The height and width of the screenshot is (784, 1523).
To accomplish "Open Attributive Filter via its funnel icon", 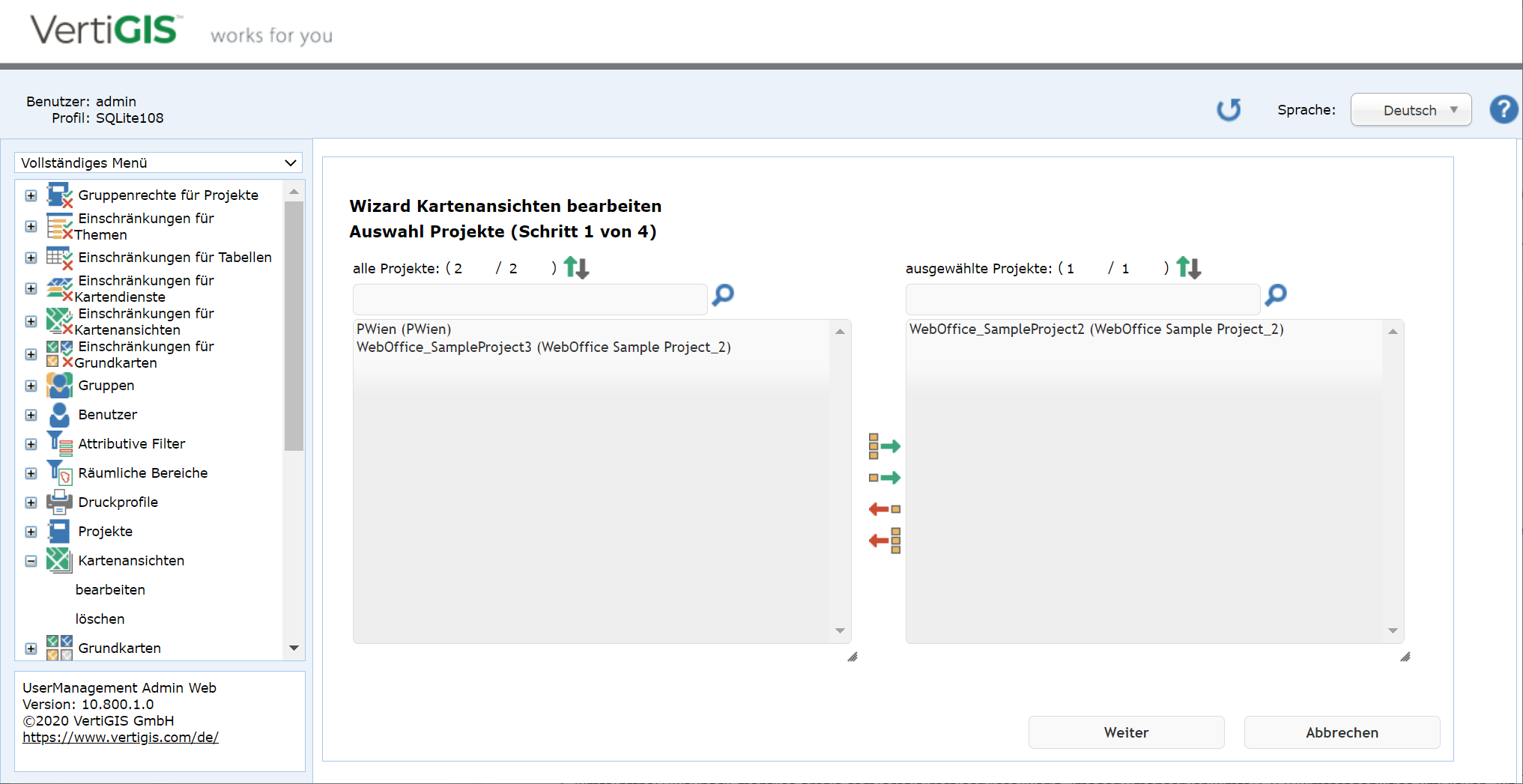I will coord(59,443).
